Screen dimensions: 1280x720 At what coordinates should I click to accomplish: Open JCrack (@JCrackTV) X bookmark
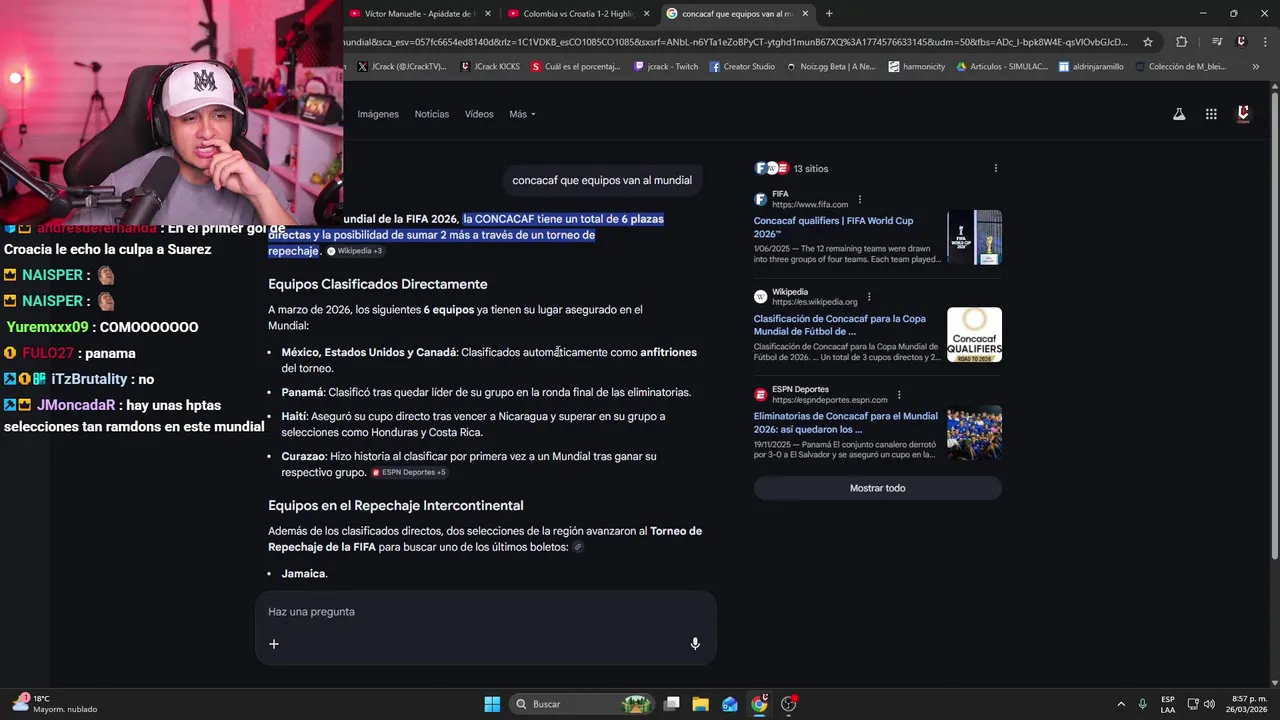(x=402, y=67)
